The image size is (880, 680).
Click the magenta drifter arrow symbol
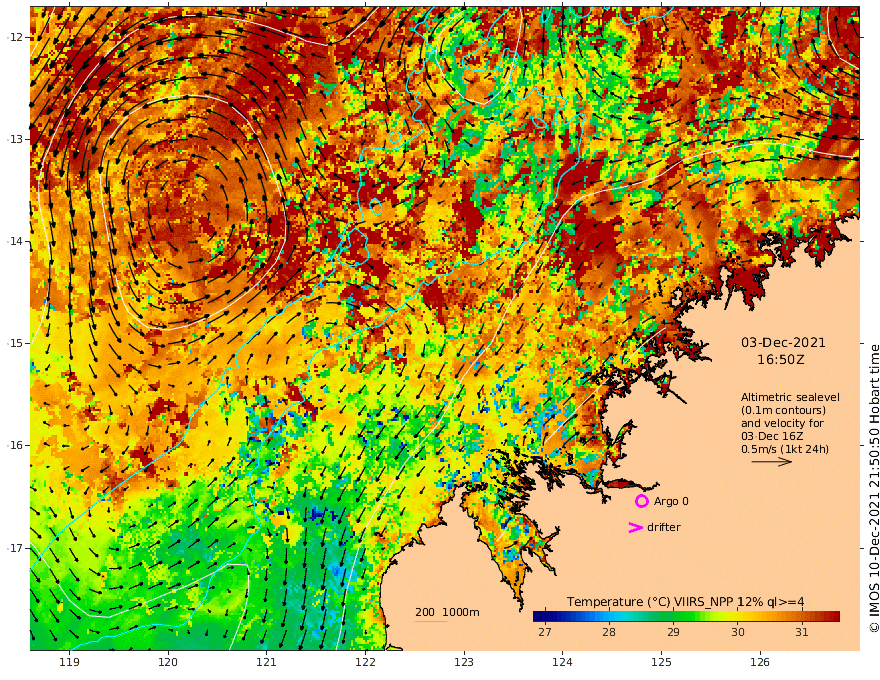(x=635, y=527)
